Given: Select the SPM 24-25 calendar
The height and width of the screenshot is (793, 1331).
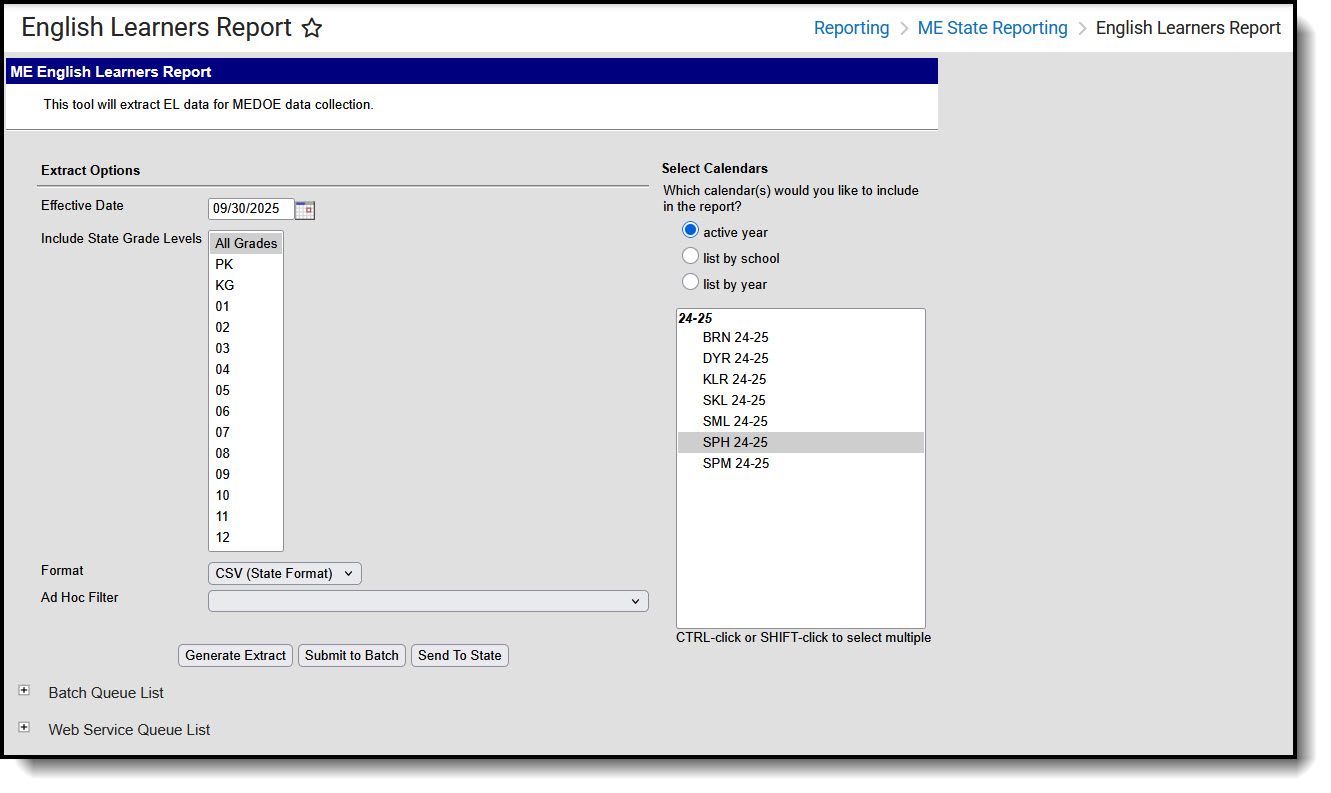Looking at the screenshot, I should [801, 463].
